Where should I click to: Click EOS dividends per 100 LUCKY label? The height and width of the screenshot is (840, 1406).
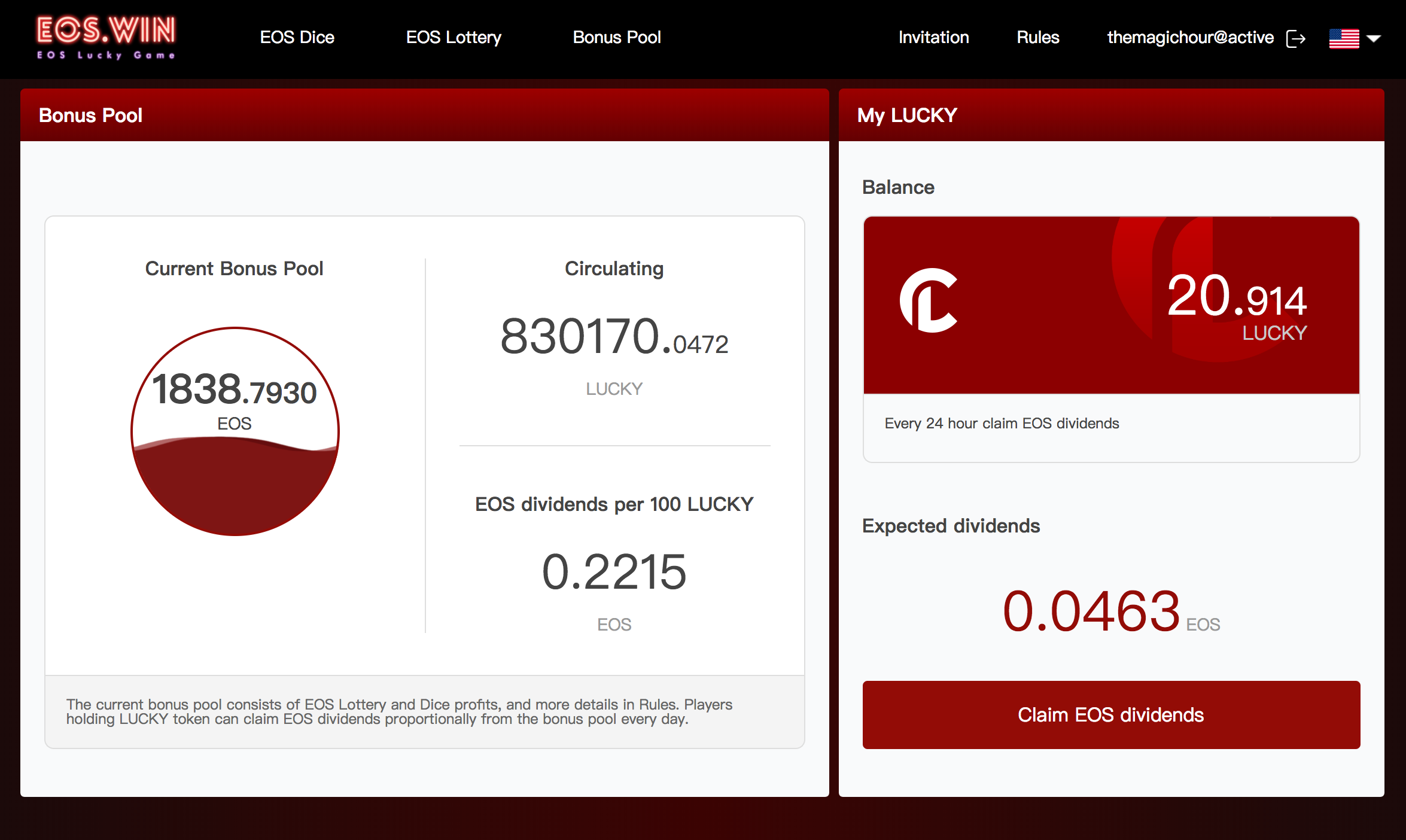pos(614,504)
